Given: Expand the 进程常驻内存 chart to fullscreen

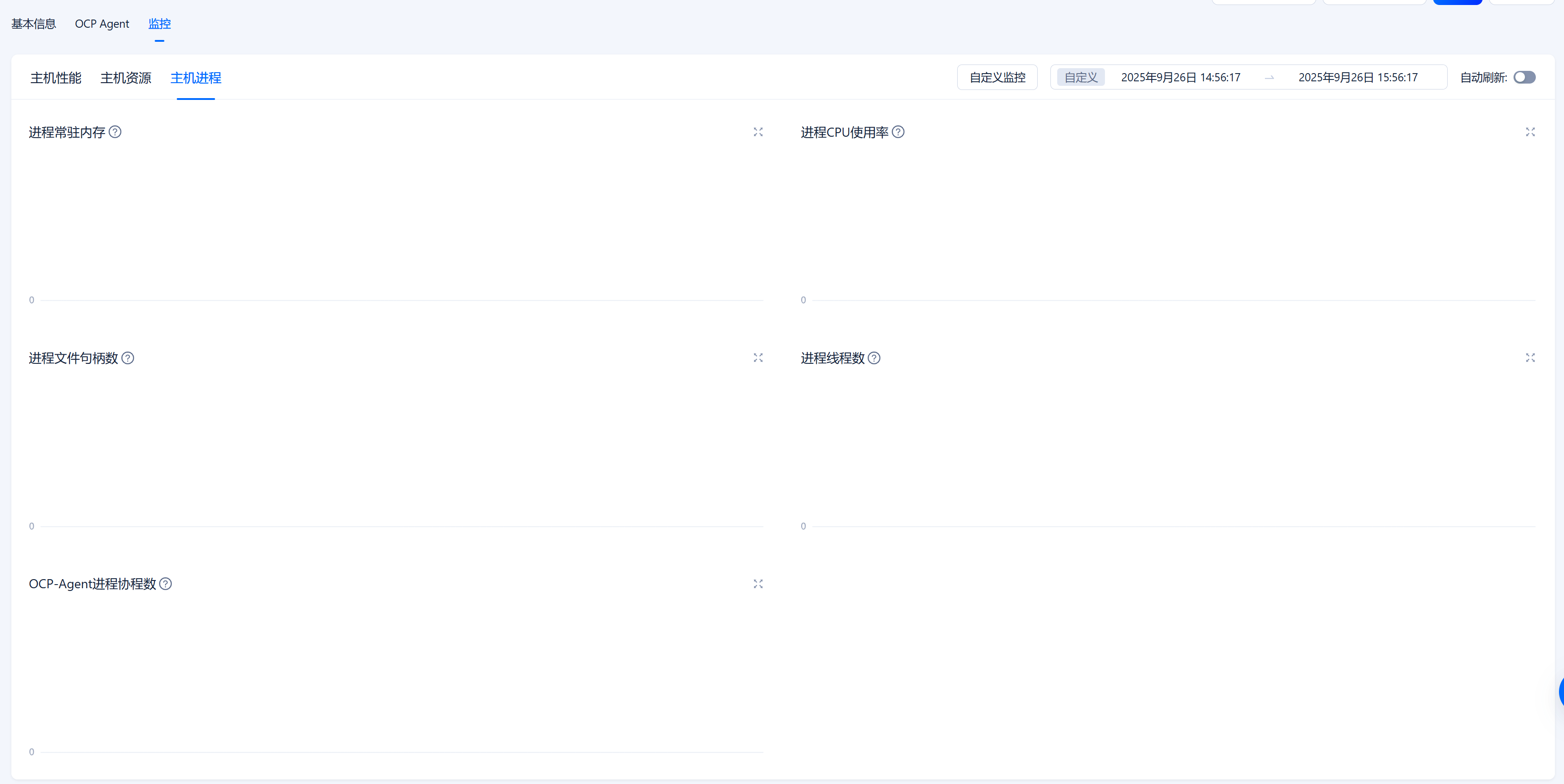Looking at the screenshot, I should point(758,132).
